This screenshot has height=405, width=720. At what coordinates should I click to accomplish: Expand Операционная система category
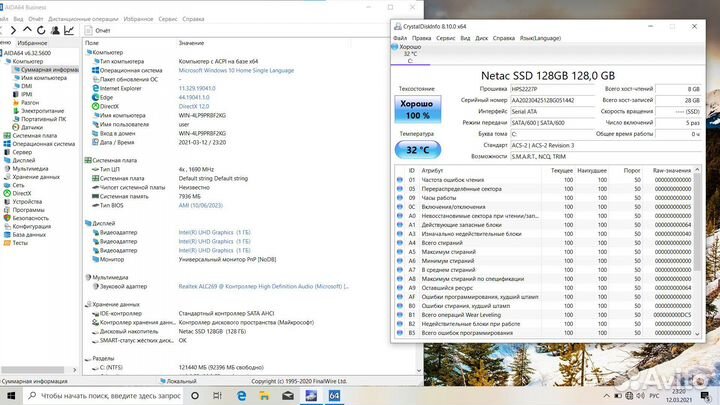click(39, 144)
